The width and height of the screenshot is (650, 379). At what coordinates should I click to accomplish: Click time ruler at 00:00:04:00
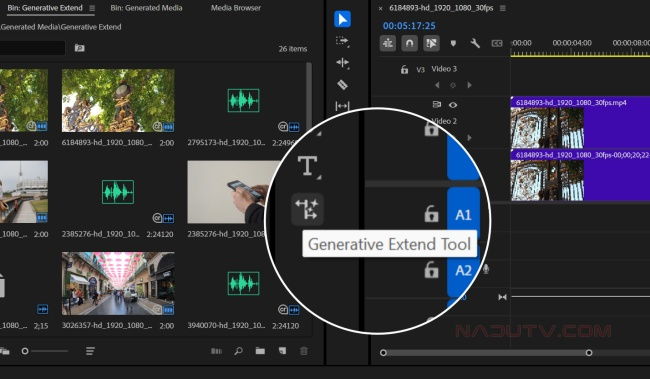pyautogui.click(x=572, y=43)
